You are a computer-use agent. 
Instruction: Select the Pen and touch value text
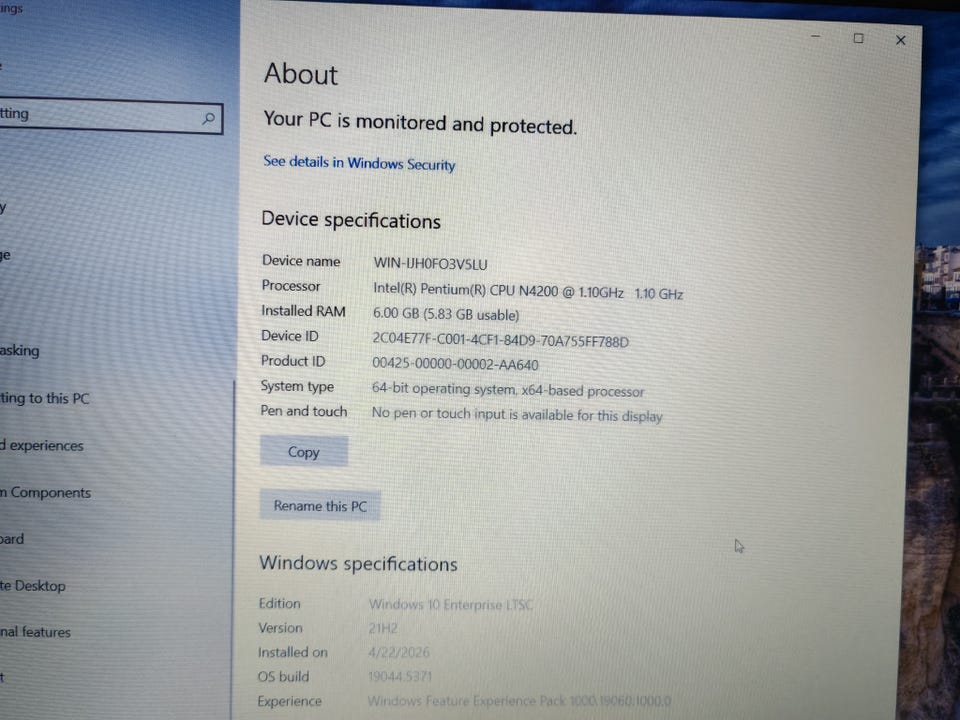[x=517, y=414]
